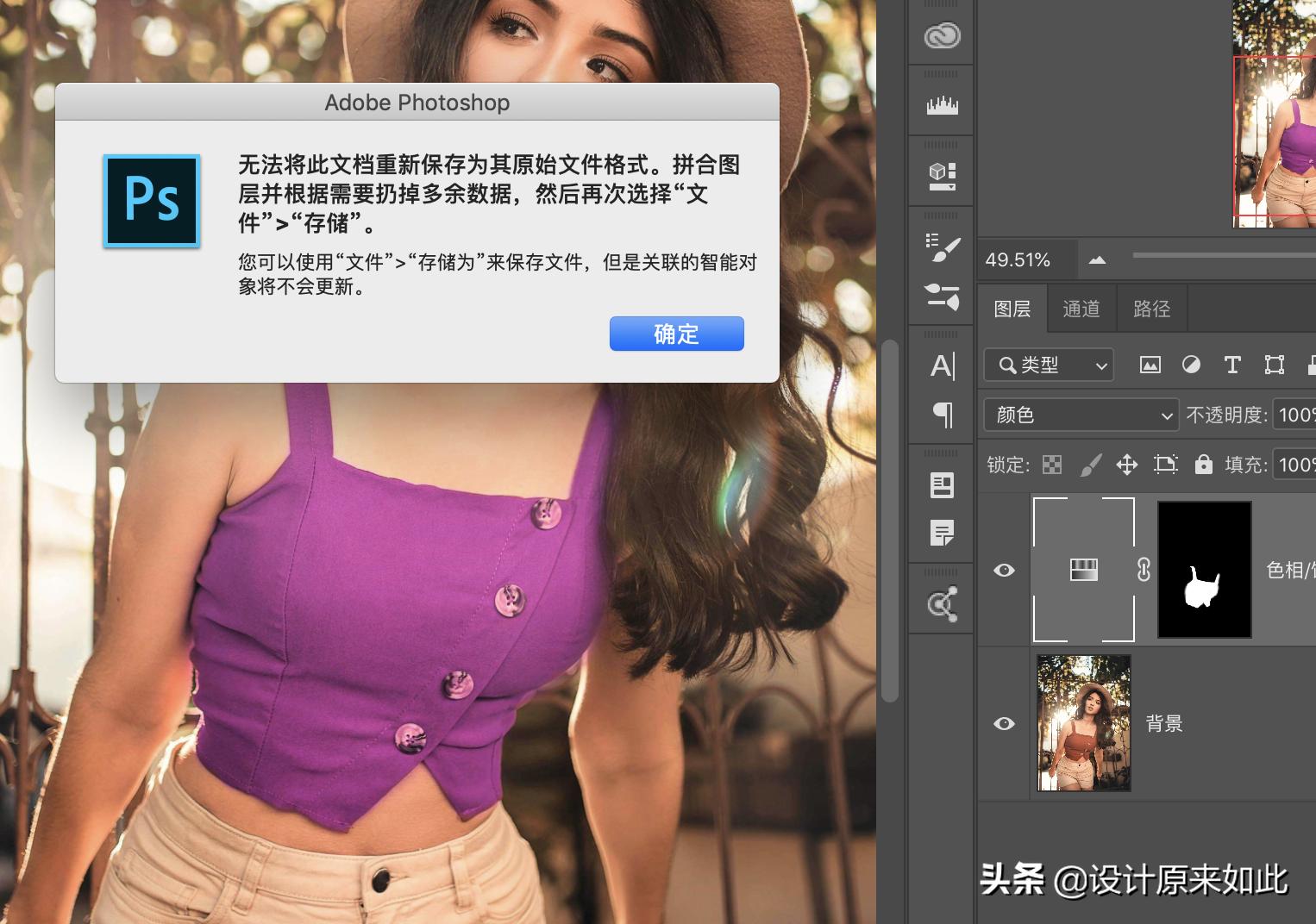
Task: Enable lock transparent pixels for the layer
Action: [x=1052, y=465]
